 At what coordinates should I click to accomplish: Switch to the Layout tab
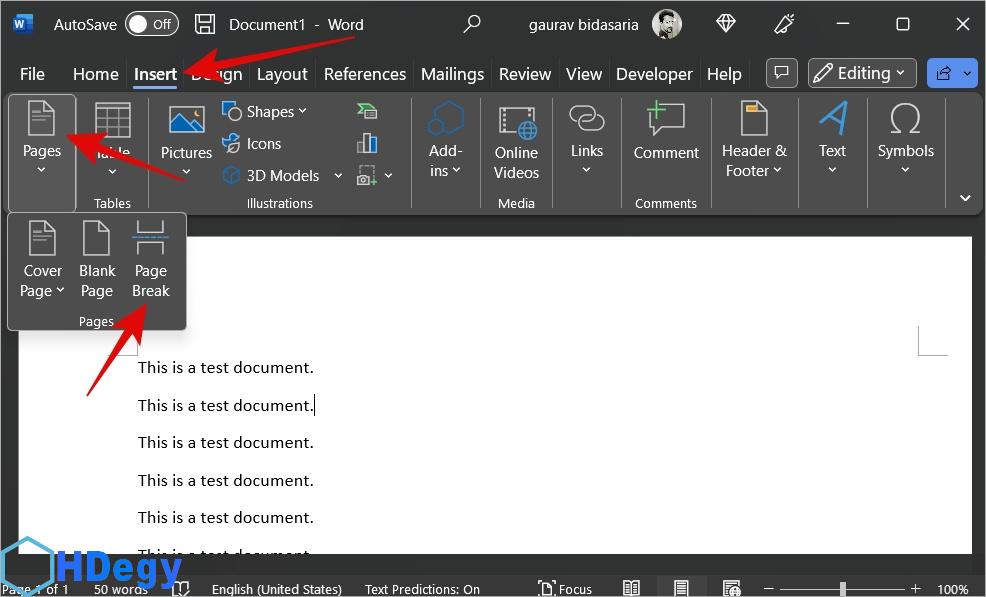(282, 74)
